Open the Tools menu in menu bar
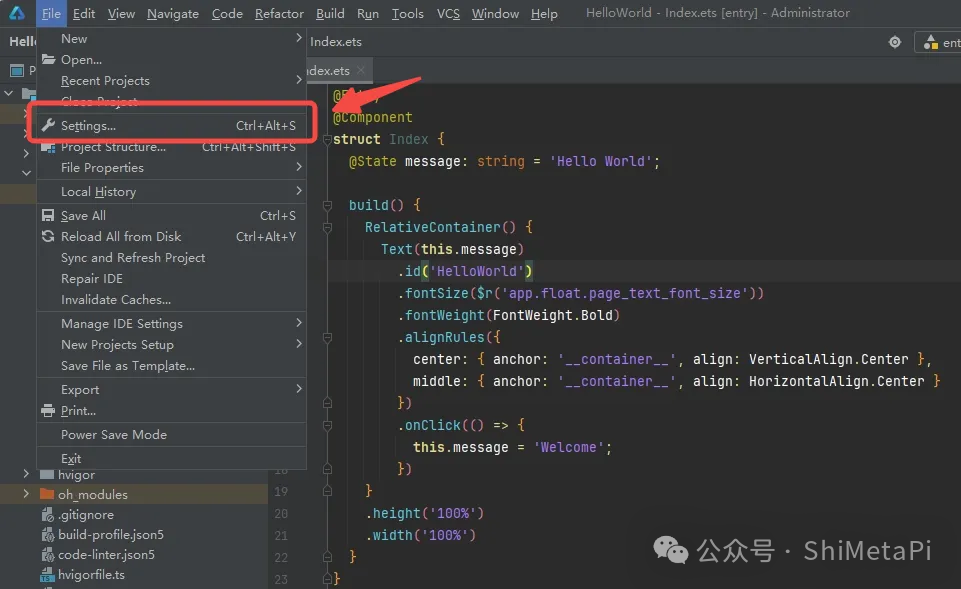The height and width of the screenshot is (589, 961). point(407,14)
